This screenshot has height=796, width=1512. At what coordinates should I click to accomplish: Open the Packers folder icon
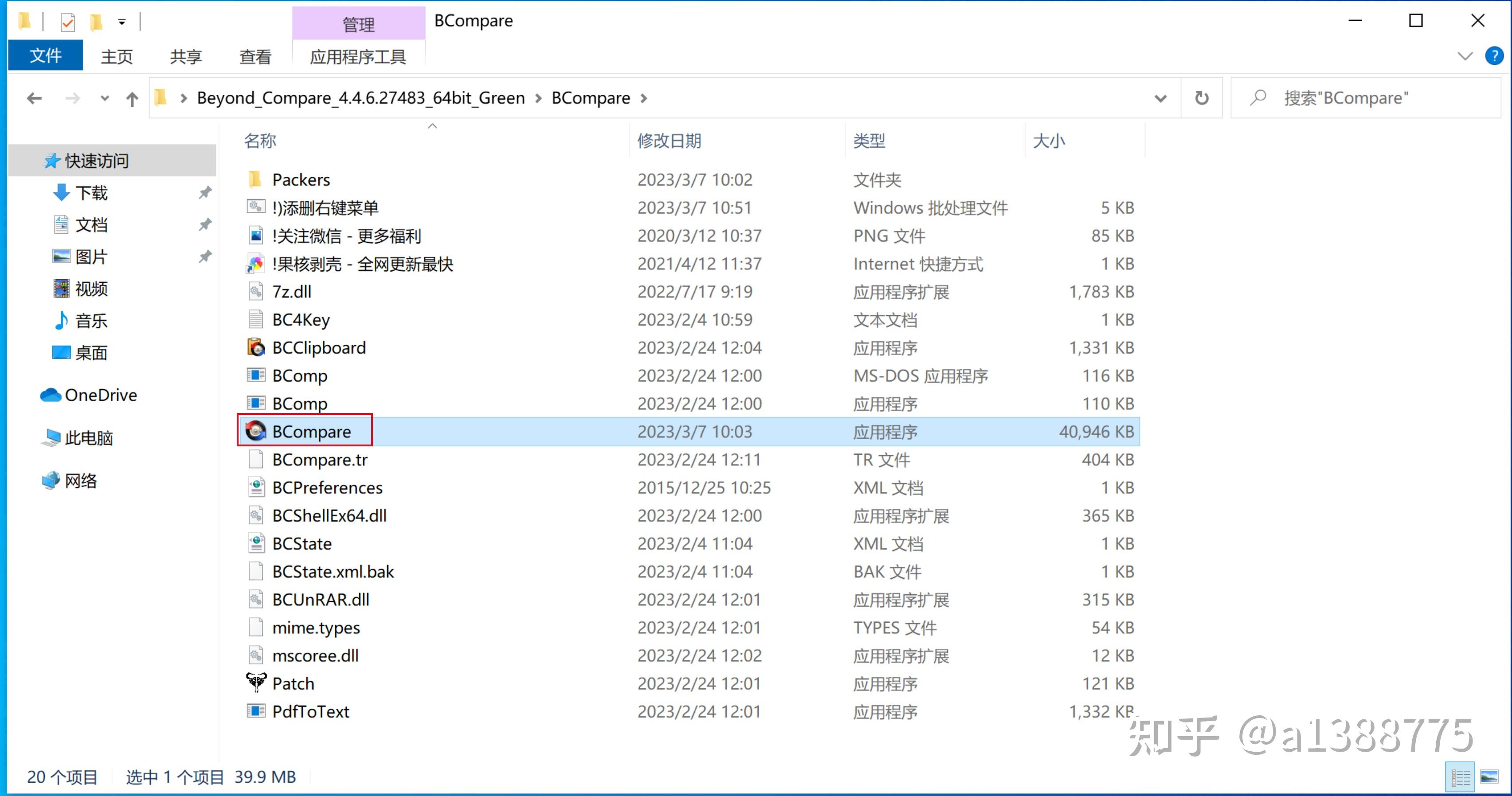pyautogui.click(x=255, y=179)
